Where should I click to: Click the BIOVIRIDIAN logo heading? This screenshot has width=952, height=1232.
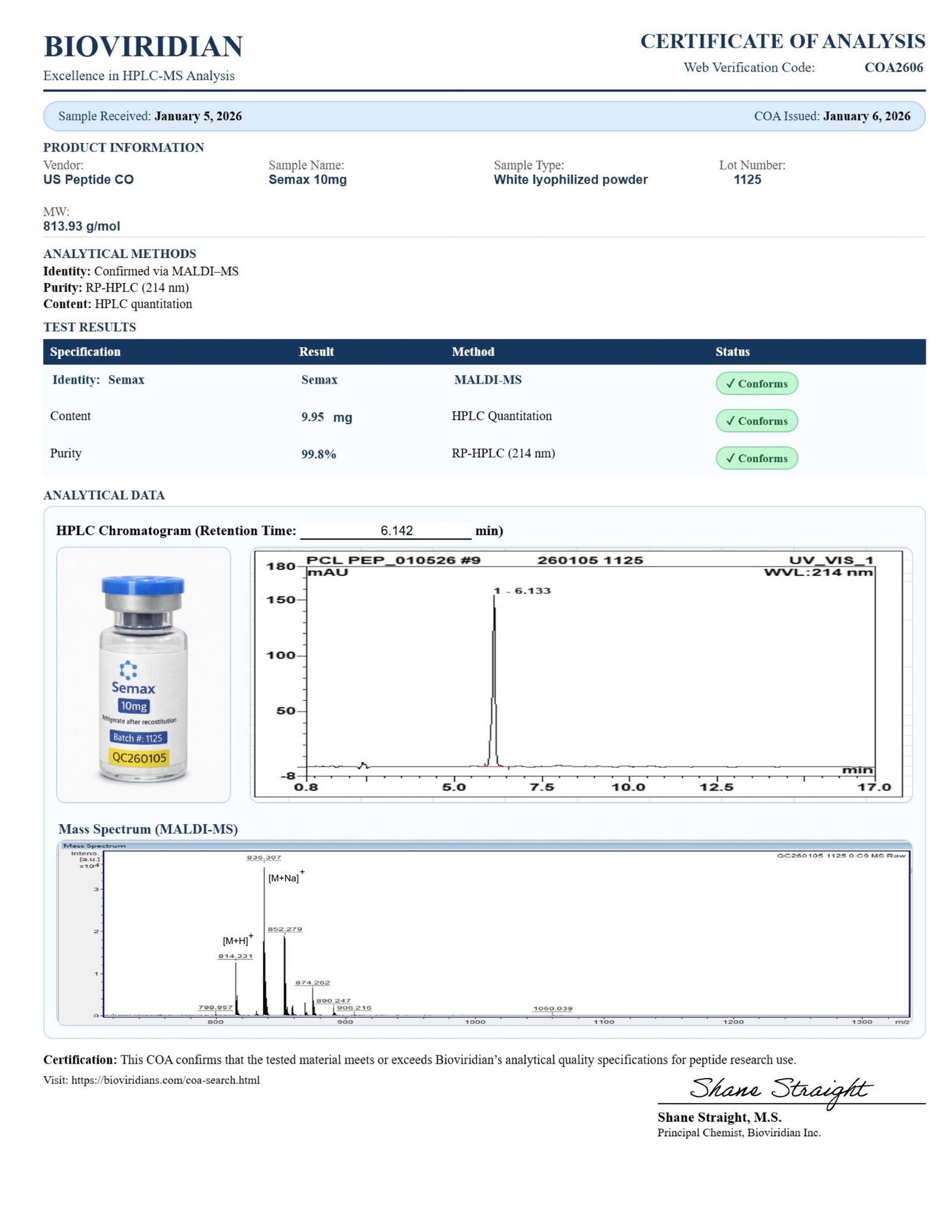[x=143, y=46]
